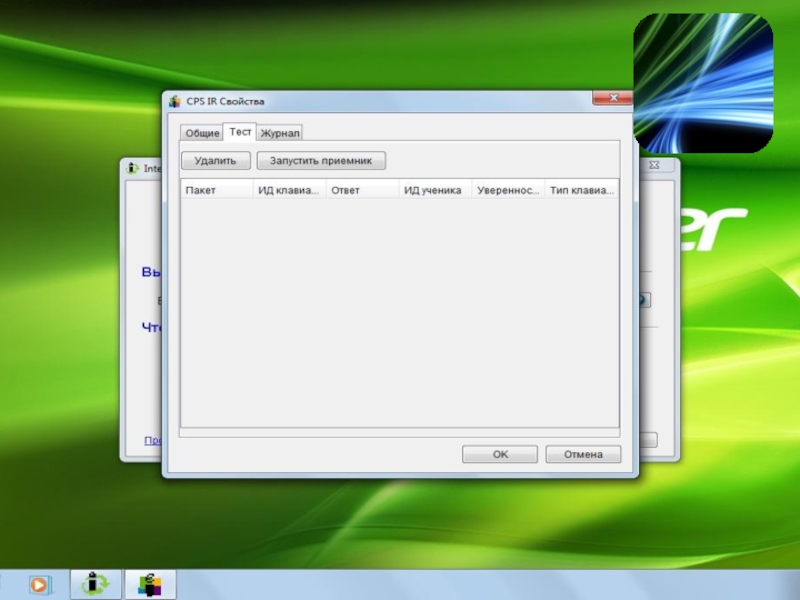Sort by the Пакет column header

tap(217, 190)
